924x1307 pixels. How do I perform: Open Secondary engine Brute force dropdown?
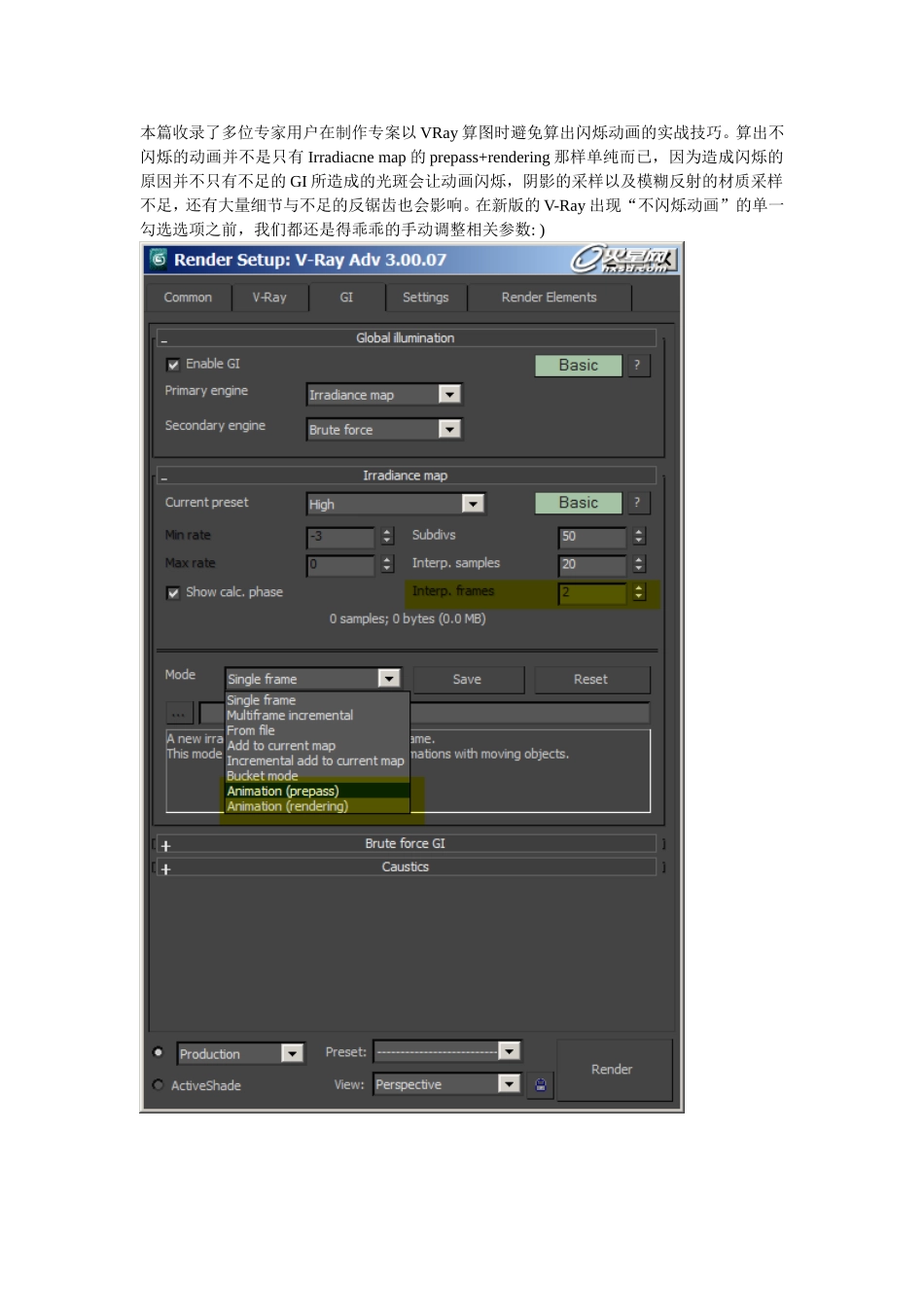coord(384,430)
